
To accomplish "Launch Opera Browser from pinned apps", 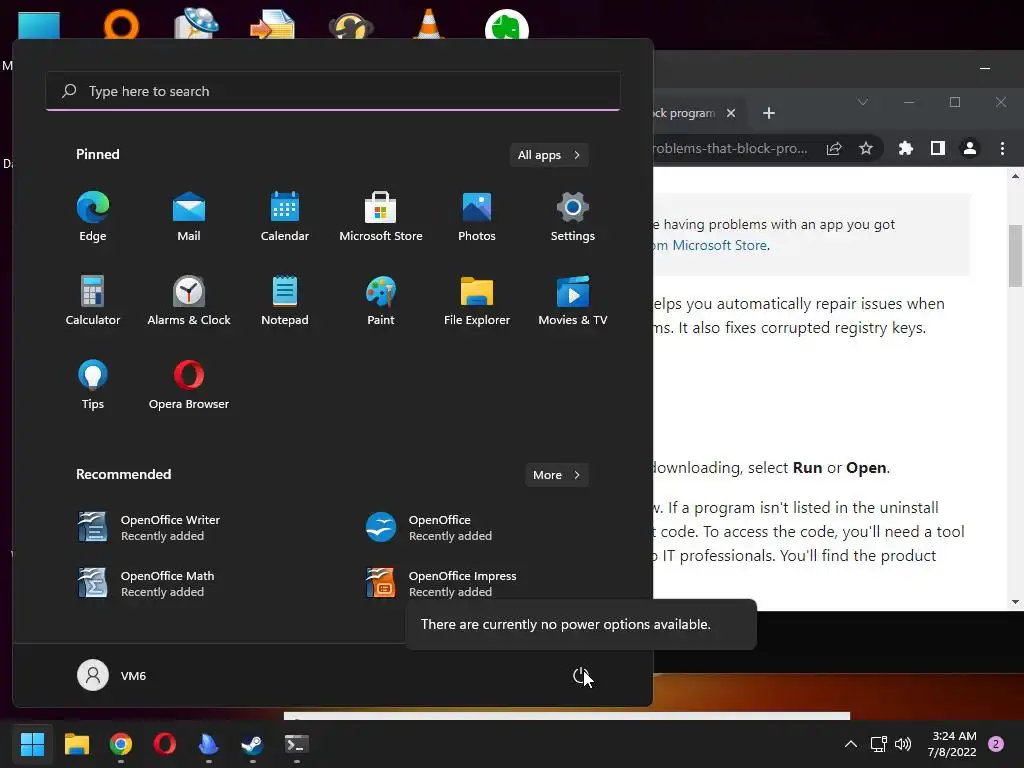I will coord(189,385).
